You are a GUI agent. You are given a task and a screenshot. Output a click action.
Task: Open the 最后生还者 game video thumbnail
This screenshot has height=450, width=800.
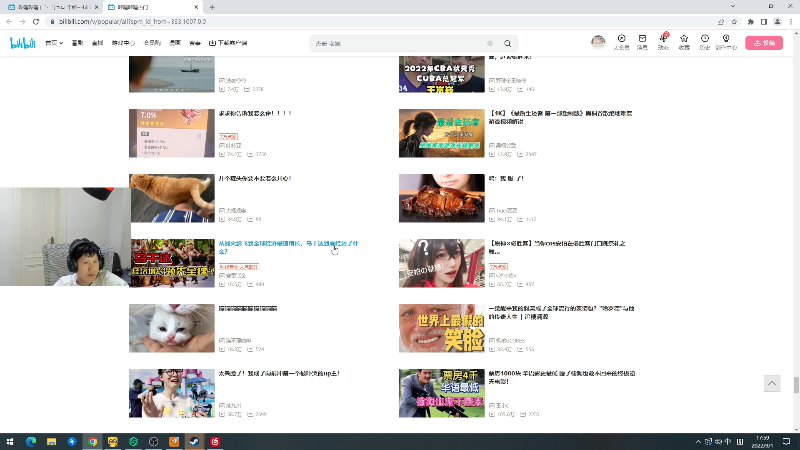(x=442, y=133)
